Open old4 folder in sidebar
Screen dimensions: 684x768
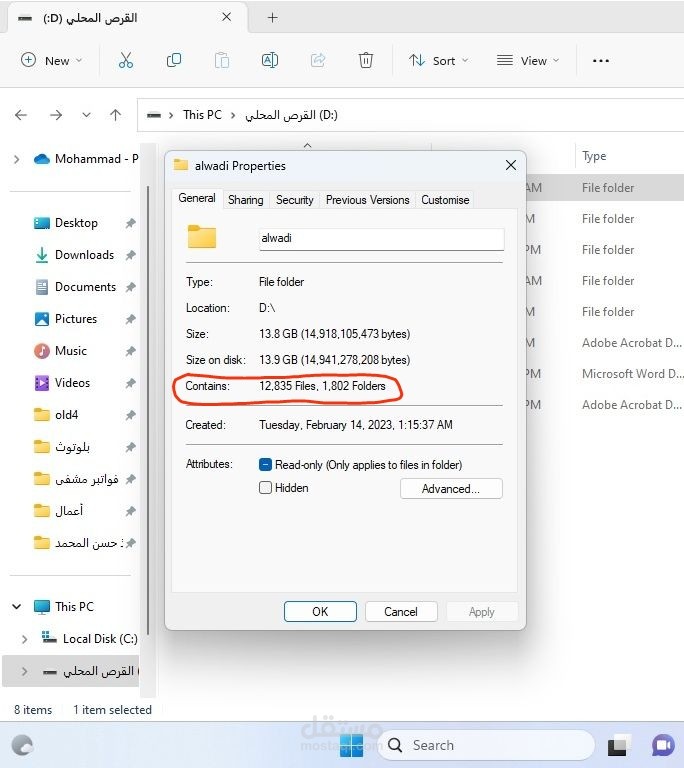point(66,415)
